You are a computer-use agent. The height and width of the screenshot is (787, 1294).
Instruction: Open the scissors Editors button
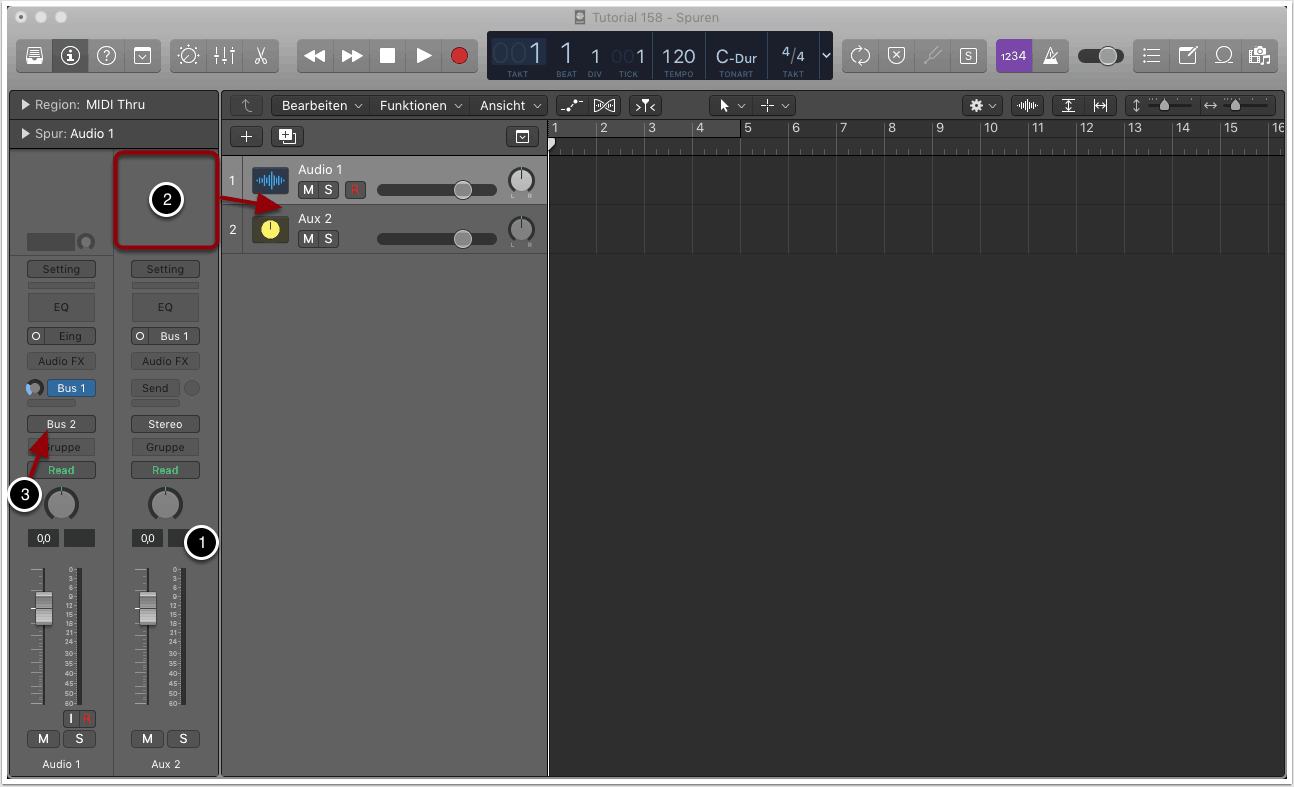(260, 56)
